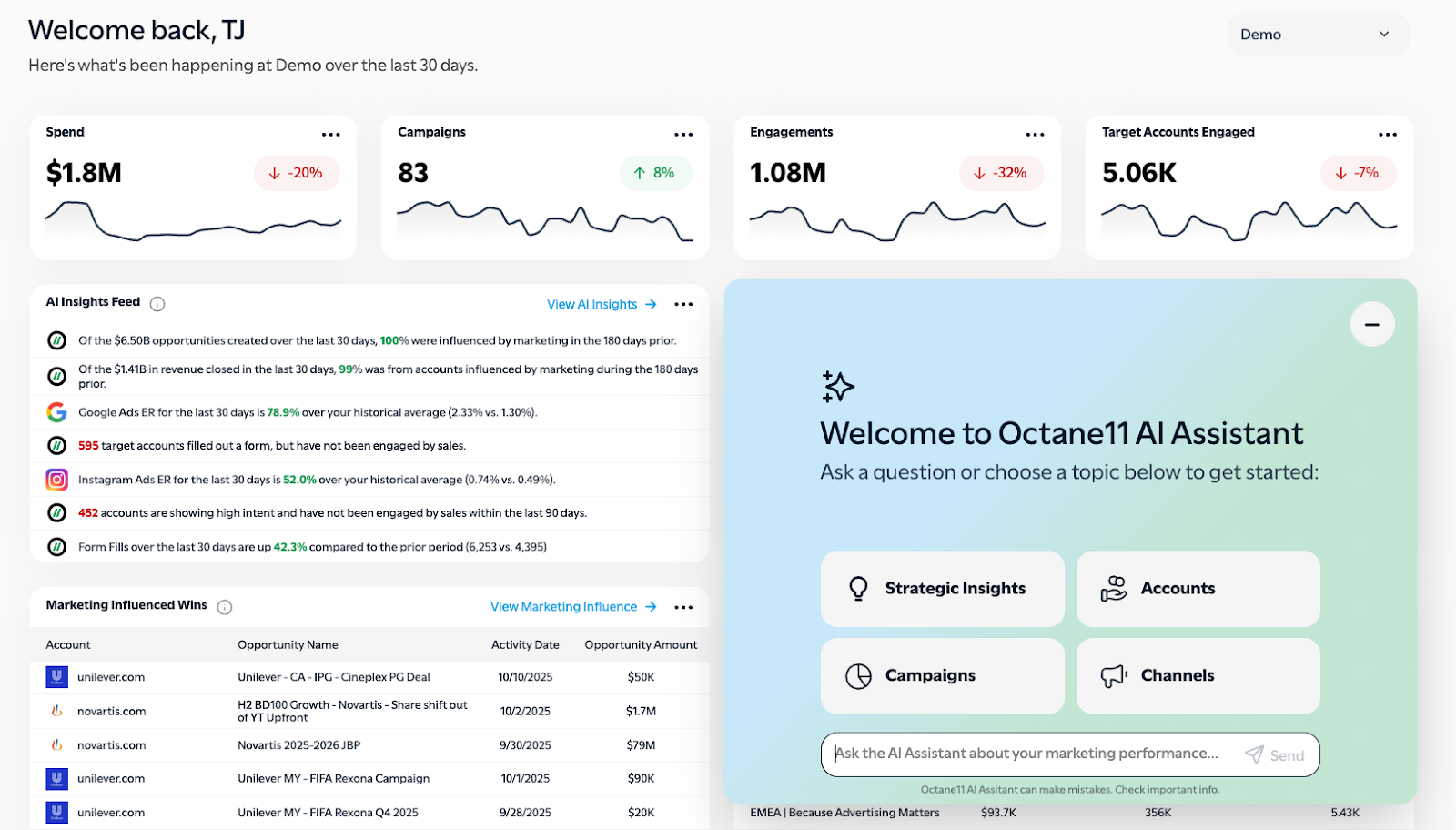The height and width of the screenshot is (830, 1456).
Task: Open Target Accounts Engaged card options
Action: pos(1387,135)
